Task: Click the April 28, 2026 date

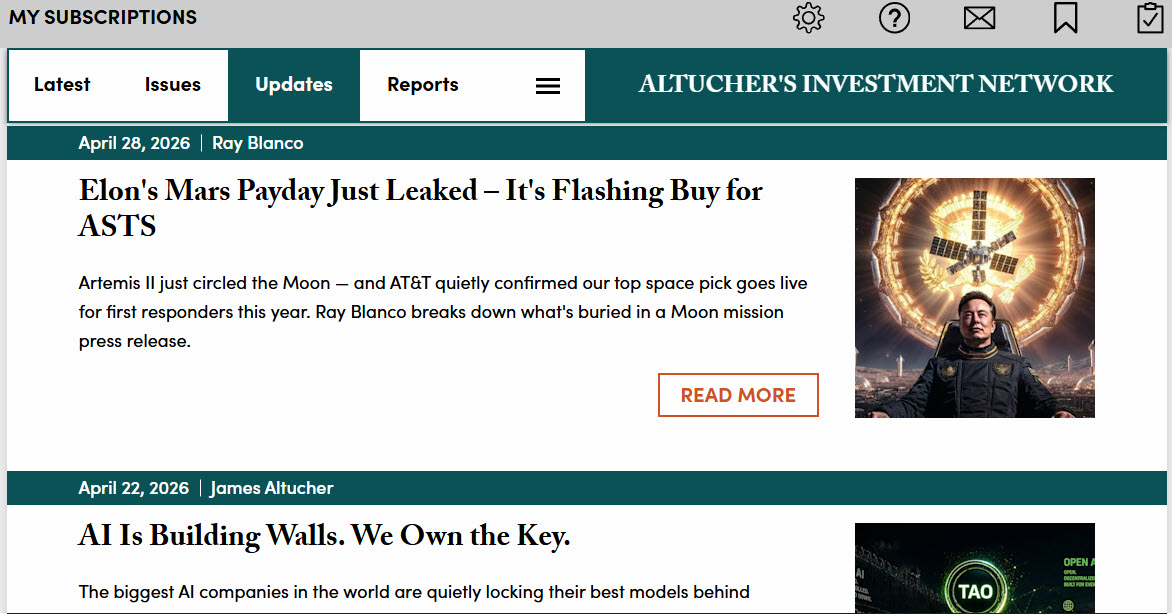Action: (x=134, y=143)
